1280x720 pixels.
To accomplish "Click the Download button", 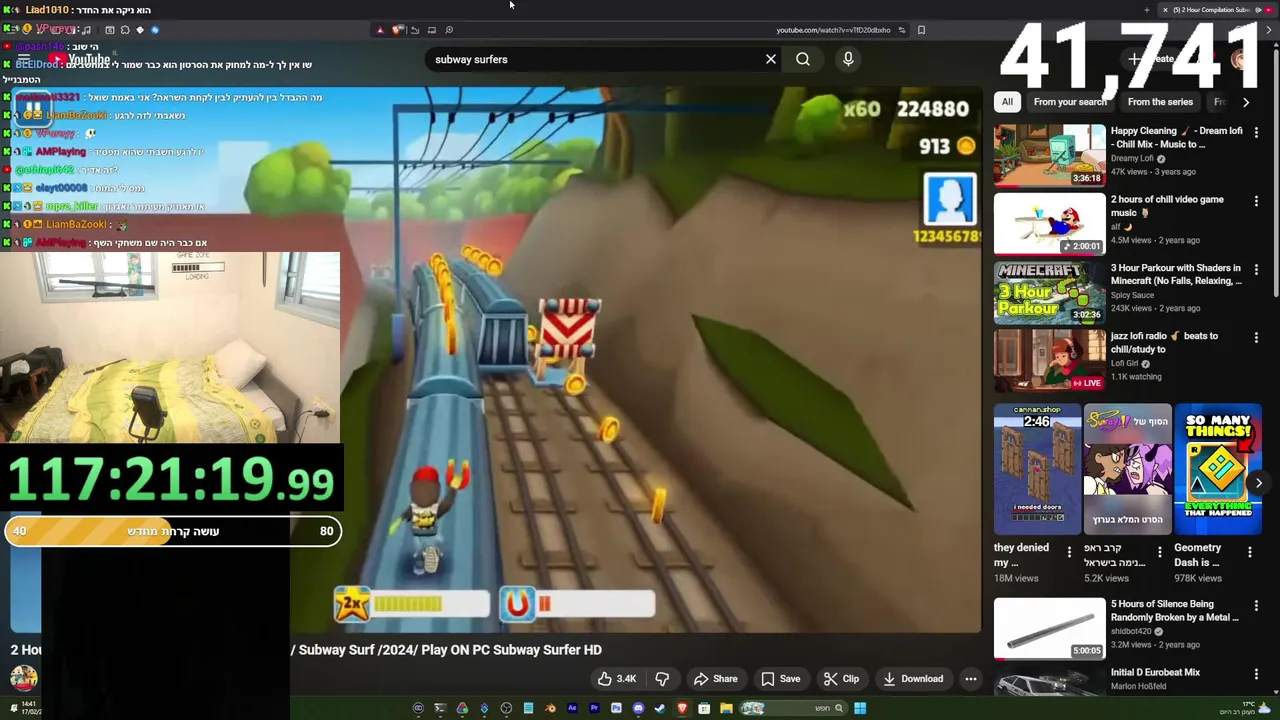I will (x=913, y=679).
